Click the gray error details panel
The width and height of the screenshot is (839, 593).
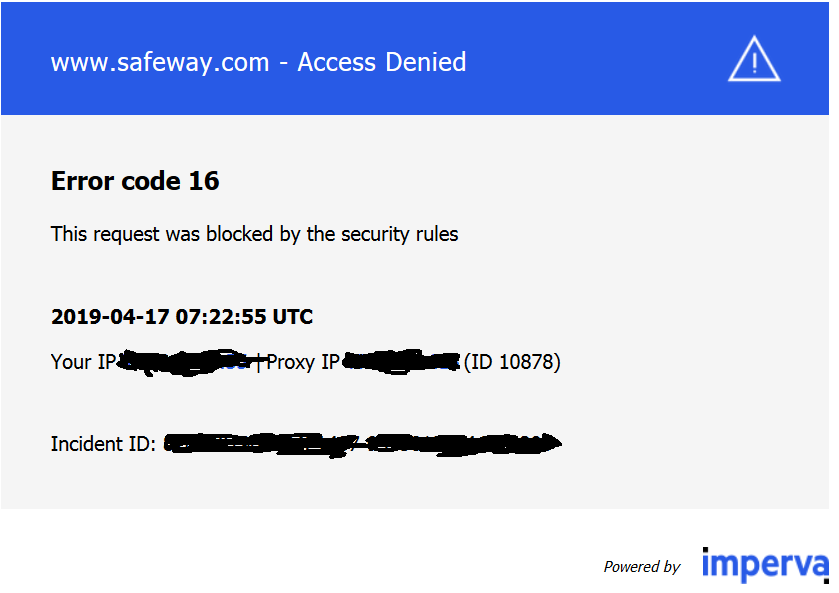coord(415,311)
